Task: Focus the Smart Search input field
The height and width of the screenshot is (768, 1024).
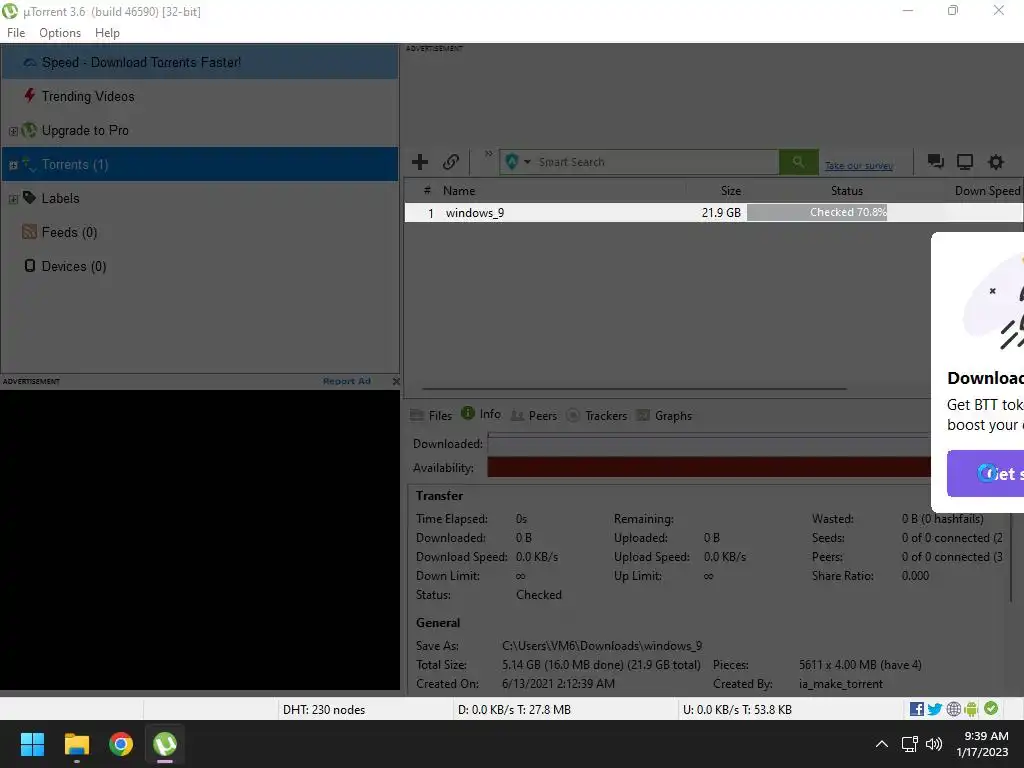Action: tap(656, 162)
